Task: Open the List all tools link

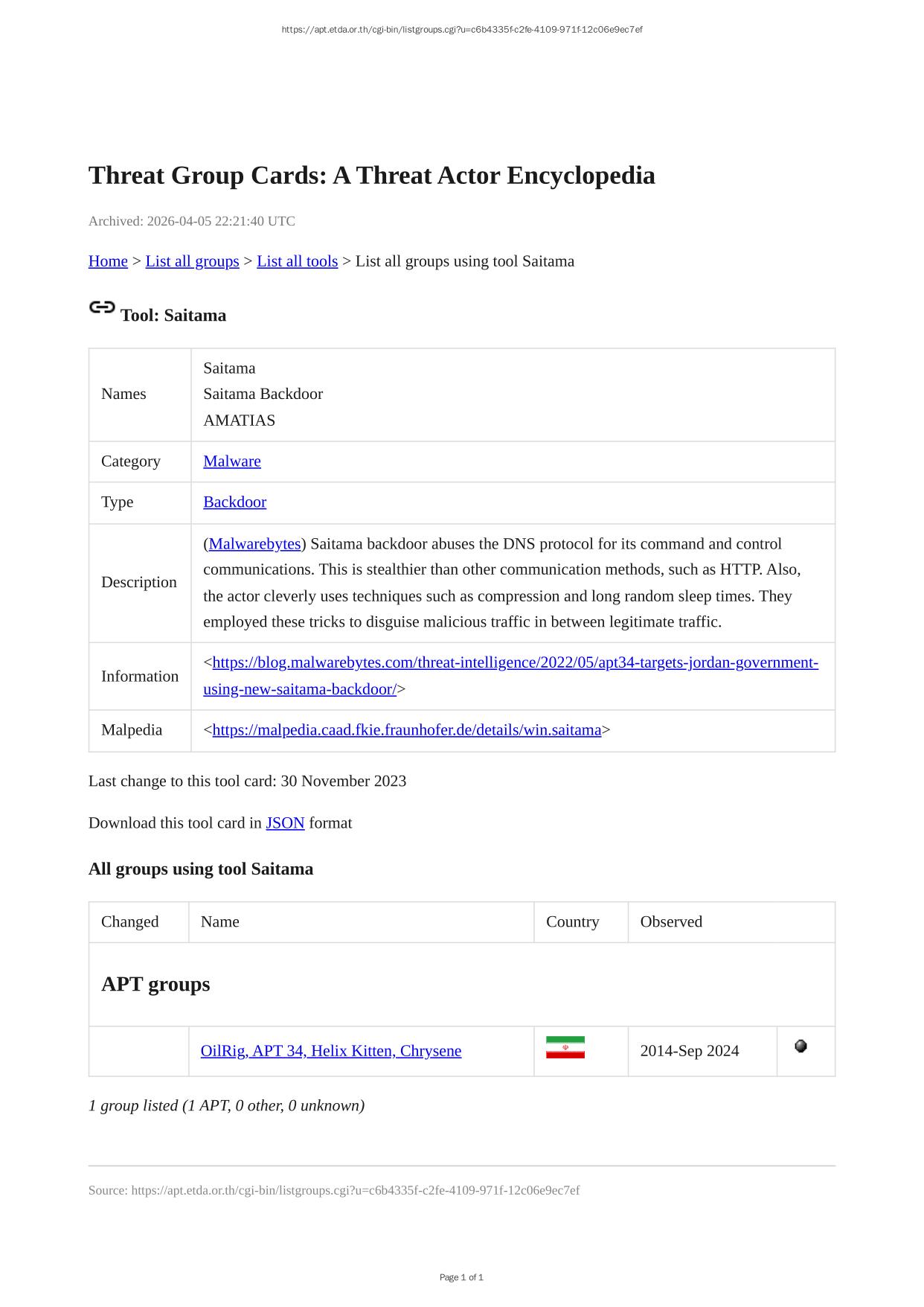Action: pyautogui.click(x=297, y=261)
